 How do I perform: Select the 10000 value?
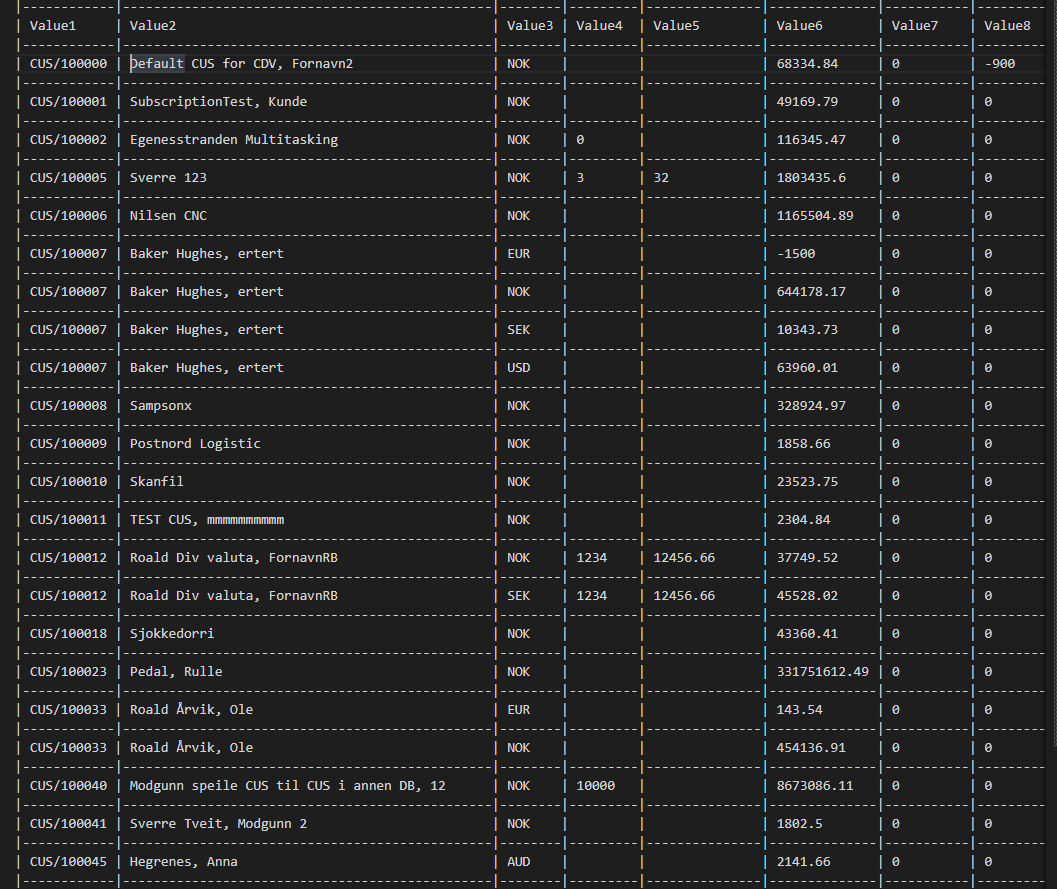[596, 786]
